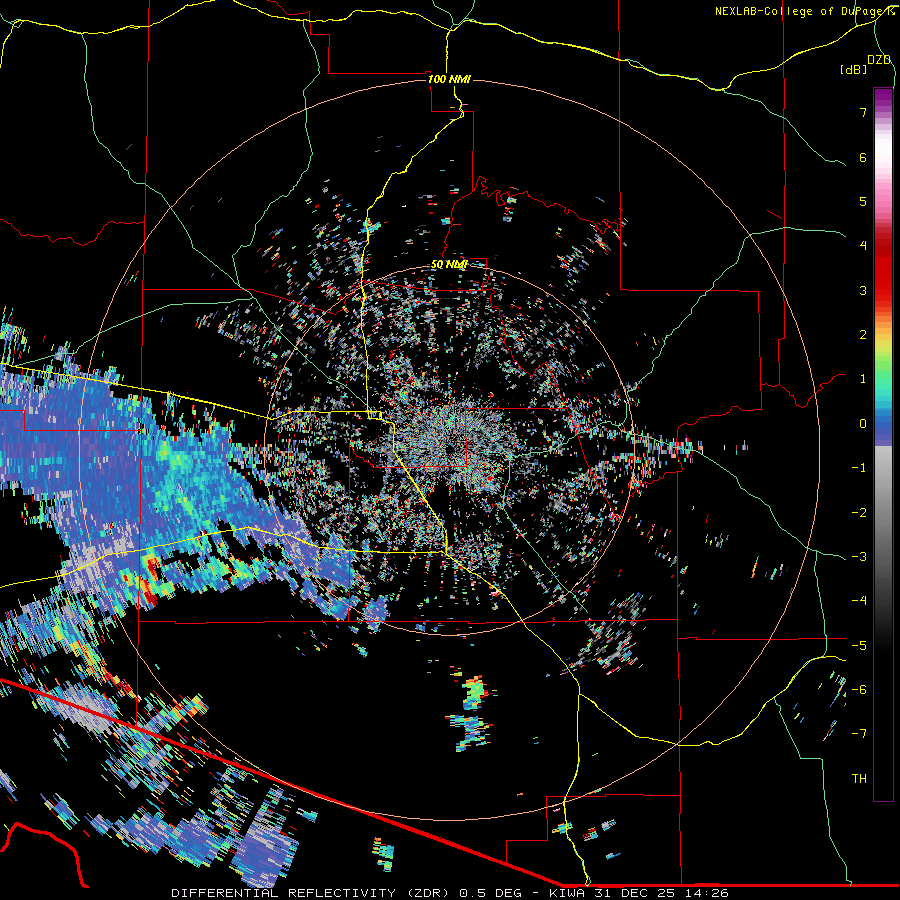Image resolution: width=900 pixels, height=900 pixels.
Task: Click the -2 value on ZDR scale
Action: [x=859, y=513]
